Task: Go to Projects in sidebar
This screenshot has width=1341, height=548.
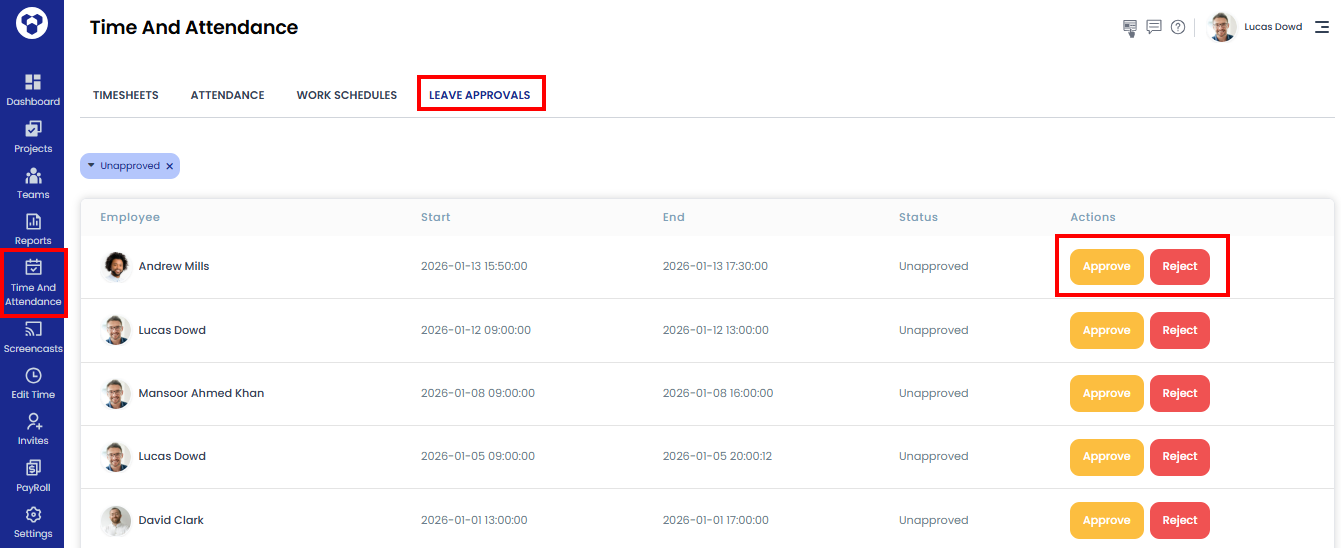Action: point(33,129)
